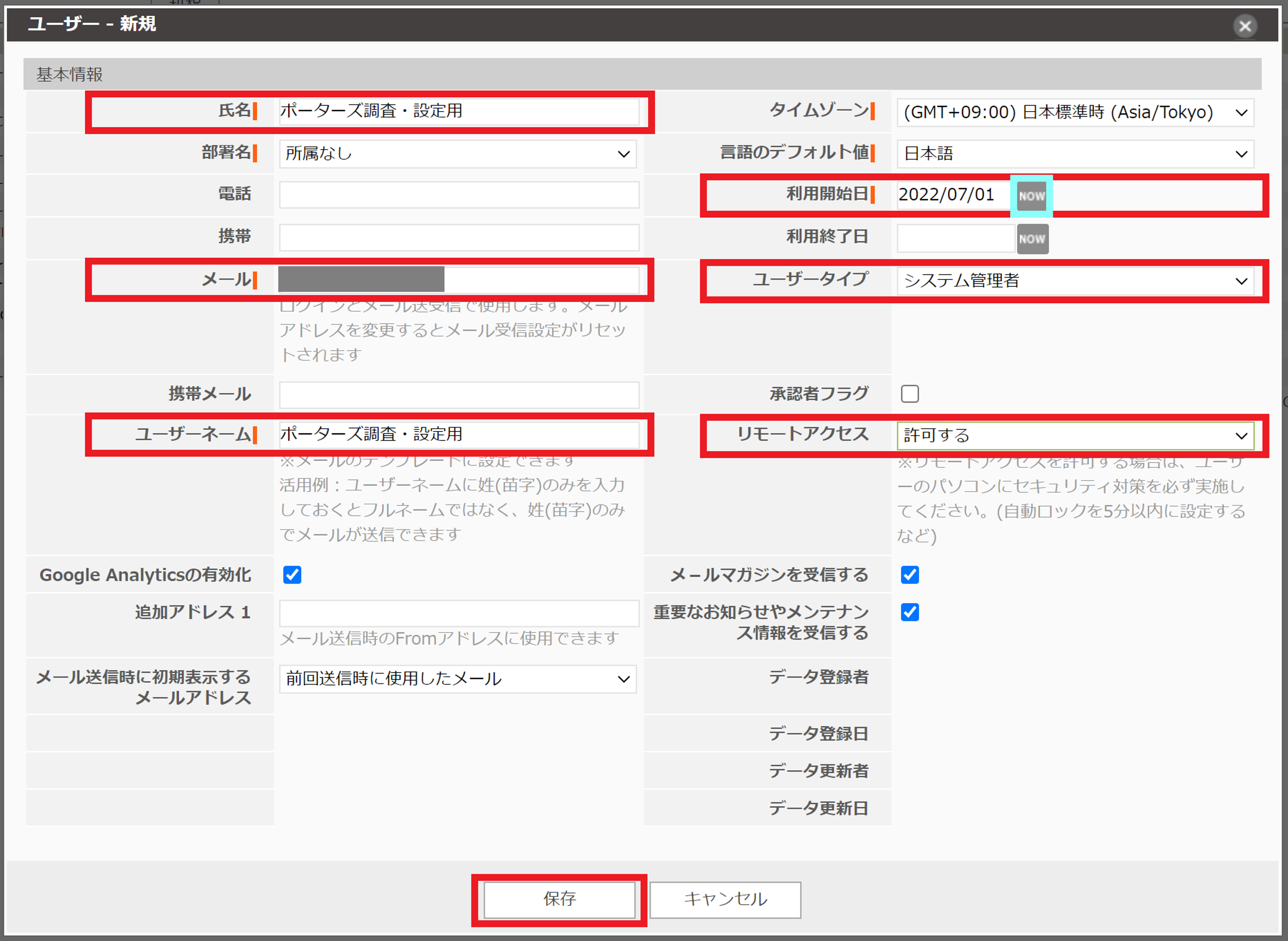This screenshot has height=941, width=1288.
Task: Open ユーザータイプ dropdown showing システム管理者
Action: 1075,281
